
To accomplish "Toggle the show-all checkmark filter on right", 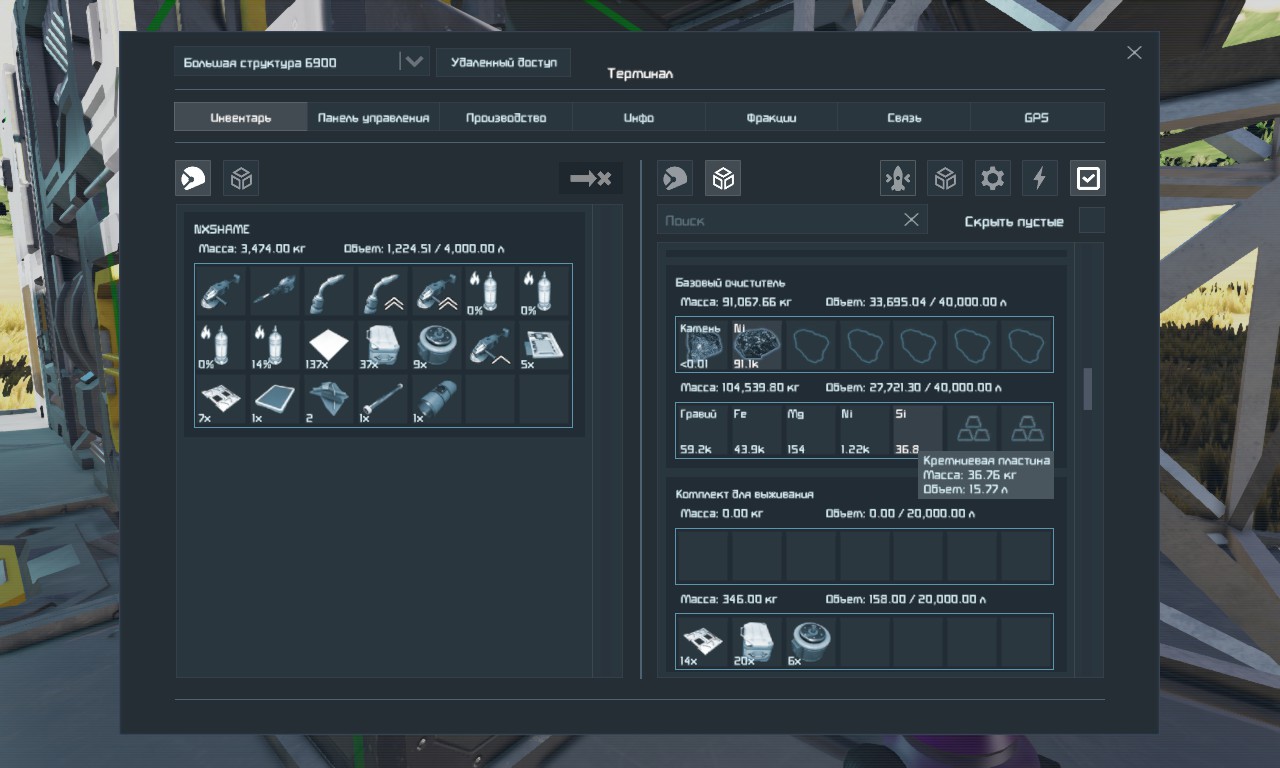I will pos(1087,178).
